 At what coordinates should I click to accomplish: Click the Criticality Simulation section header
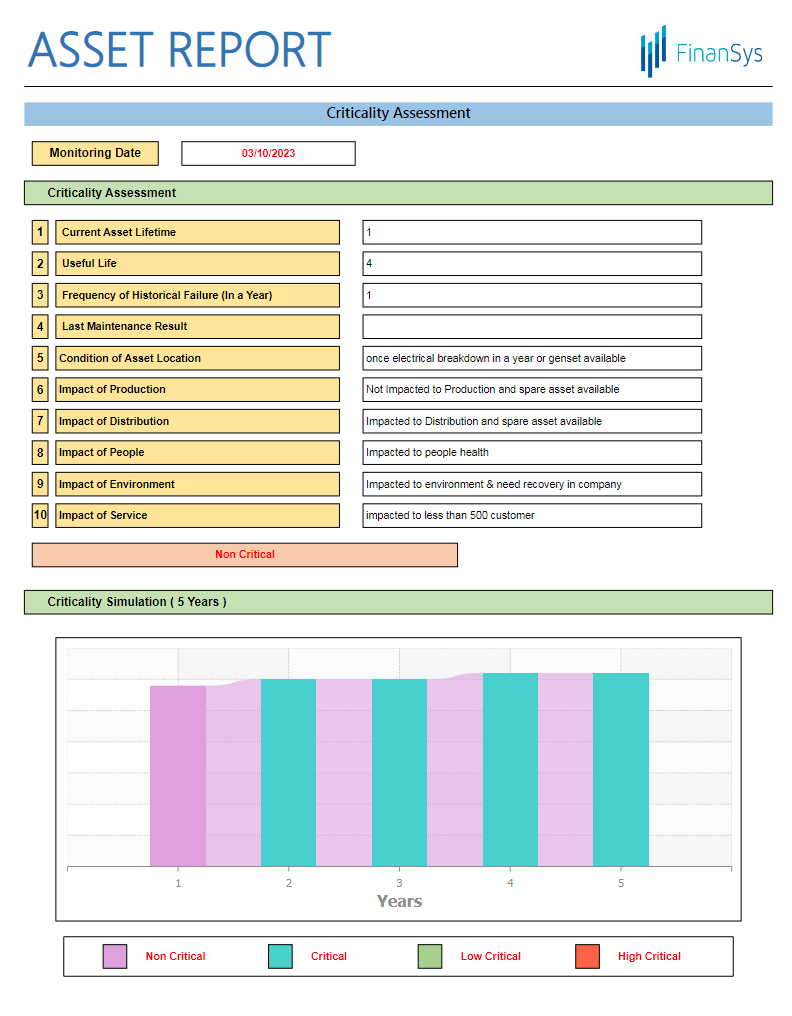[x=398, y=602]
